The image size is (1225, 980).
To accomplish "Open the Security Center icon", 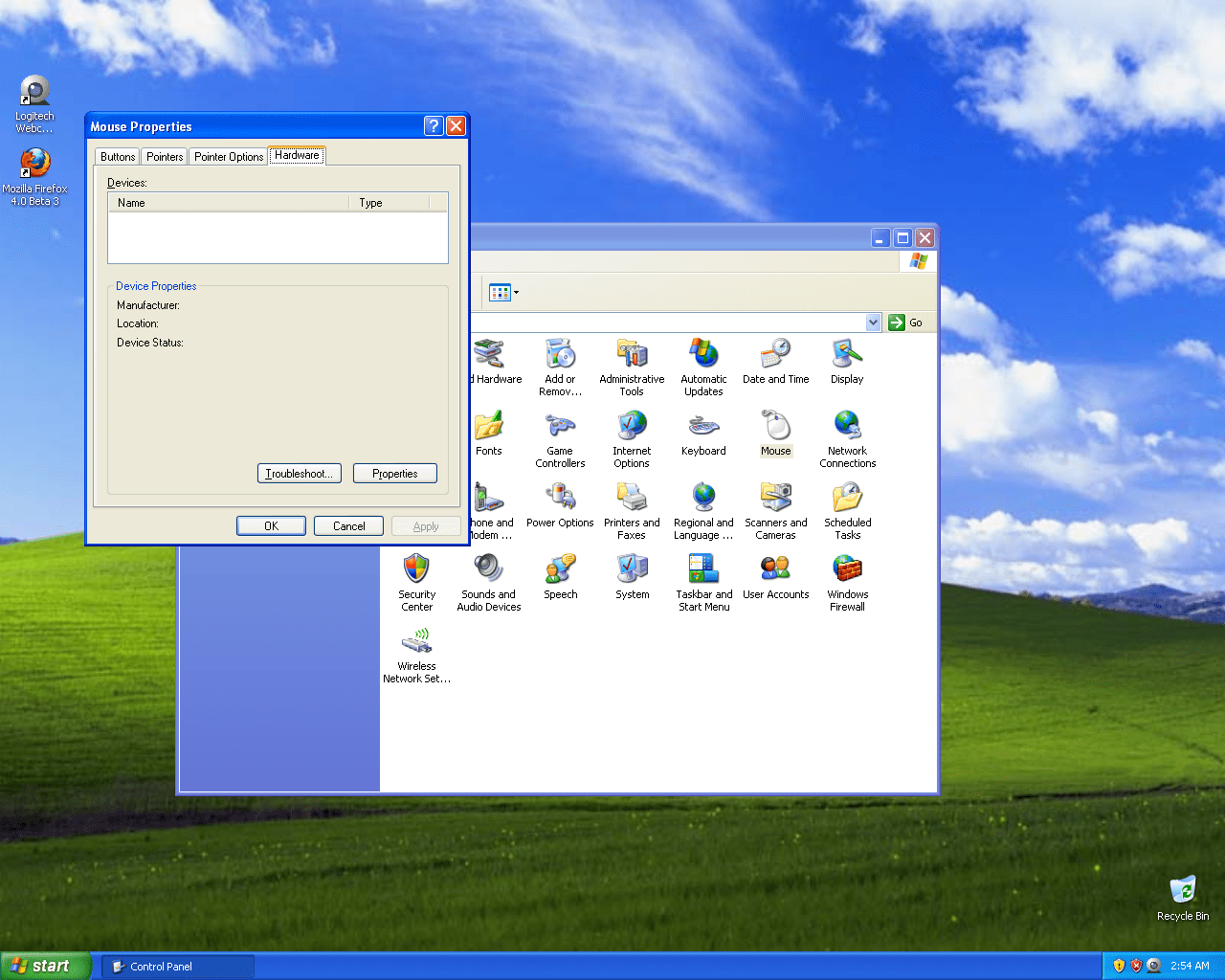I will click(416, 582).
